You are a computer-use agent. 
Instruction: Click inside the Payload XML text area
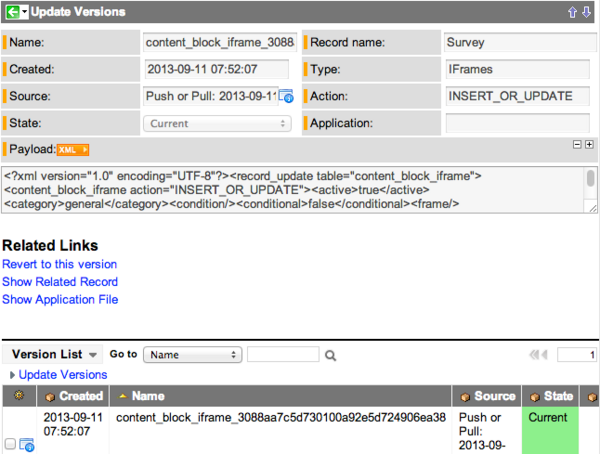(x=293, y=190)
